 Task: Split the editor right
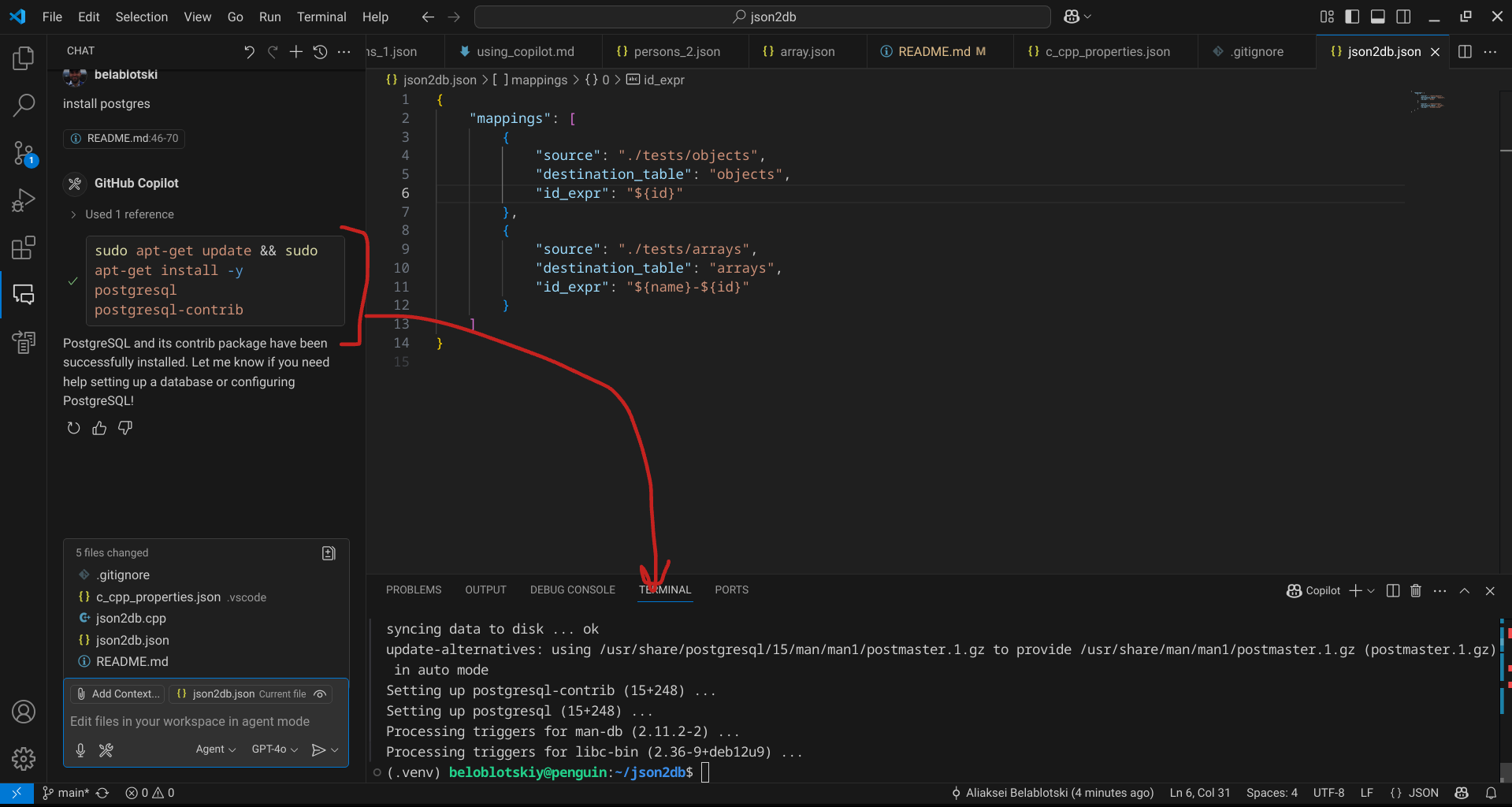pos(1465,51)
